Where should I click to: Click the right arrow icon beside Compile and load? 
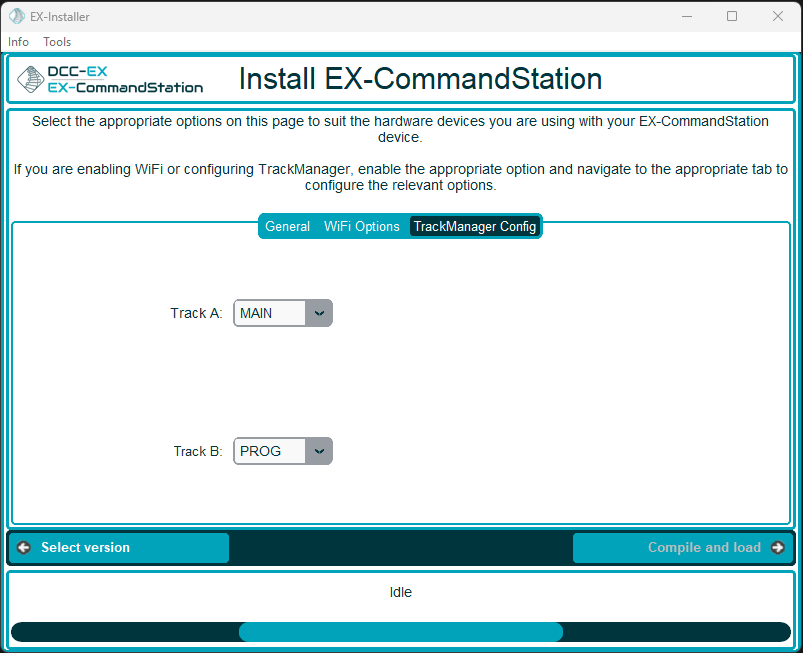pos(777,547)
